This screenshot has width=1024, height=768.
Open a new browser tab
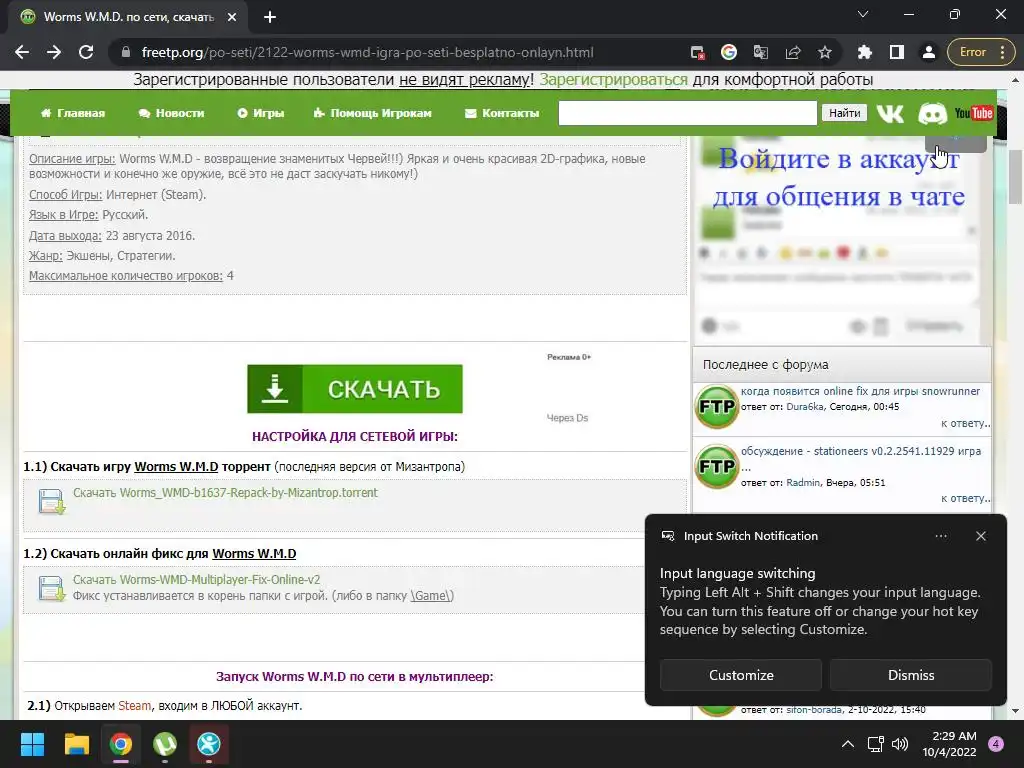pyautogui.click(x=270, y=17)
